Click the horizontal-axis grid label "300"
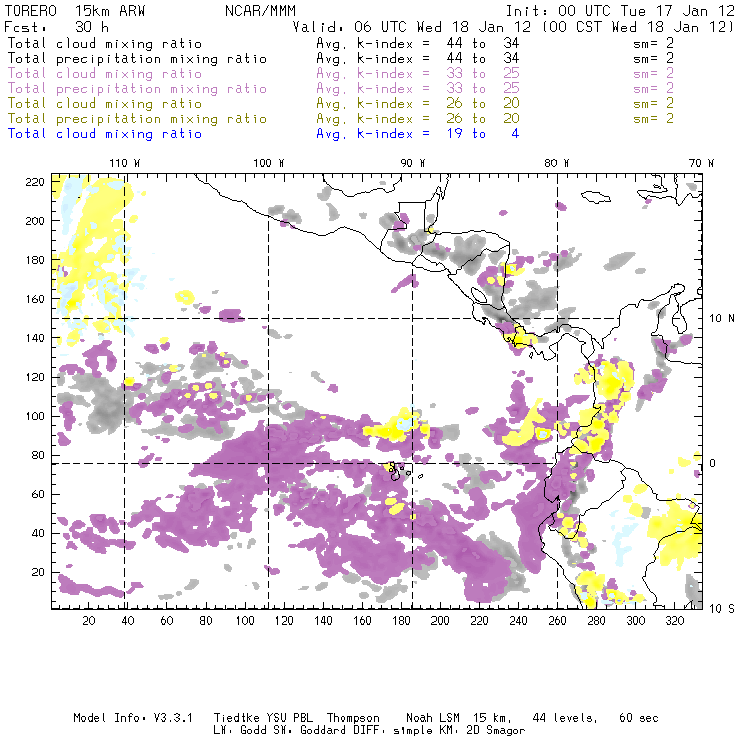This screenshot has height=740, width=740. 636,621
